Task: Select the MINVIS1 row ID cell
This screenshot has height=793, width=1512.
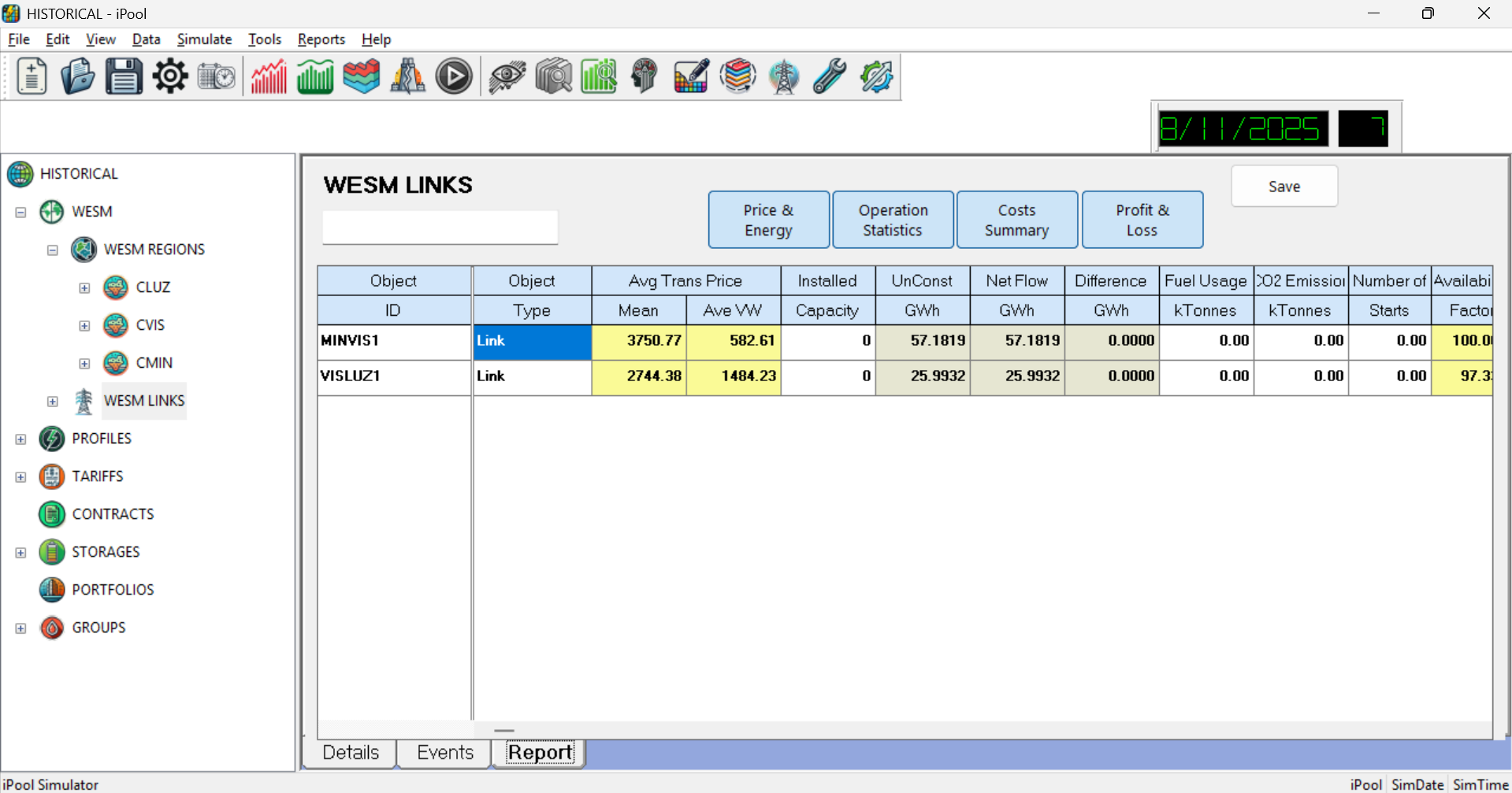Action: point(393,341)
